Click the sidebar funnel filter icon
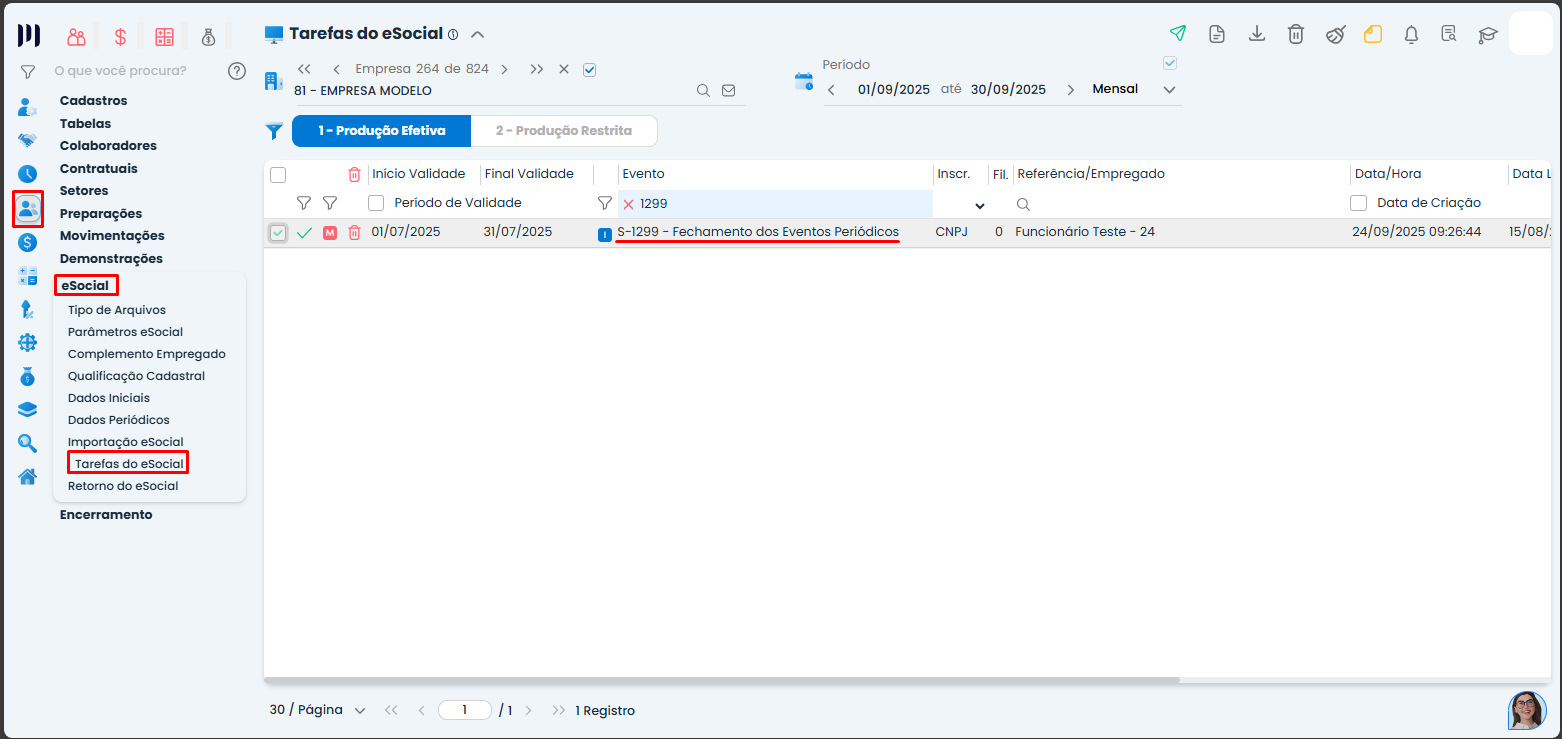The height and width of the screenshot is (739, 1562). [x=28, y=72]
